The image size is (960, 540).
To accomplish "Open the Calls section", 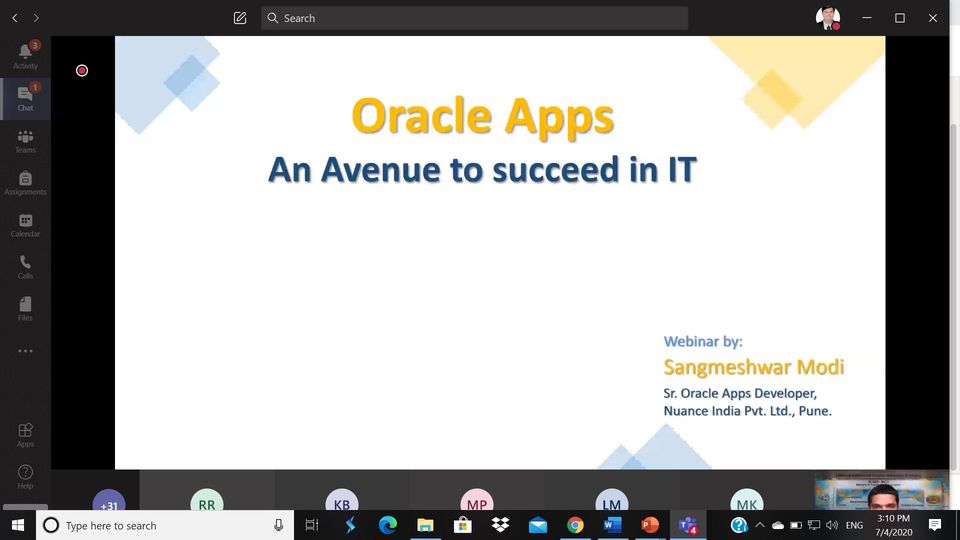I will click(x=25, y=267).
